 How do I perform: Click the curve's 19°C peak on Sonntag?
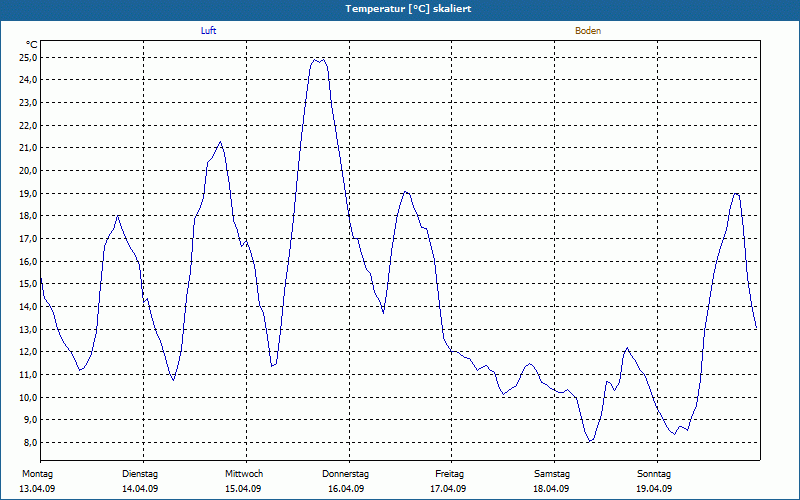[x=736, y=194]
